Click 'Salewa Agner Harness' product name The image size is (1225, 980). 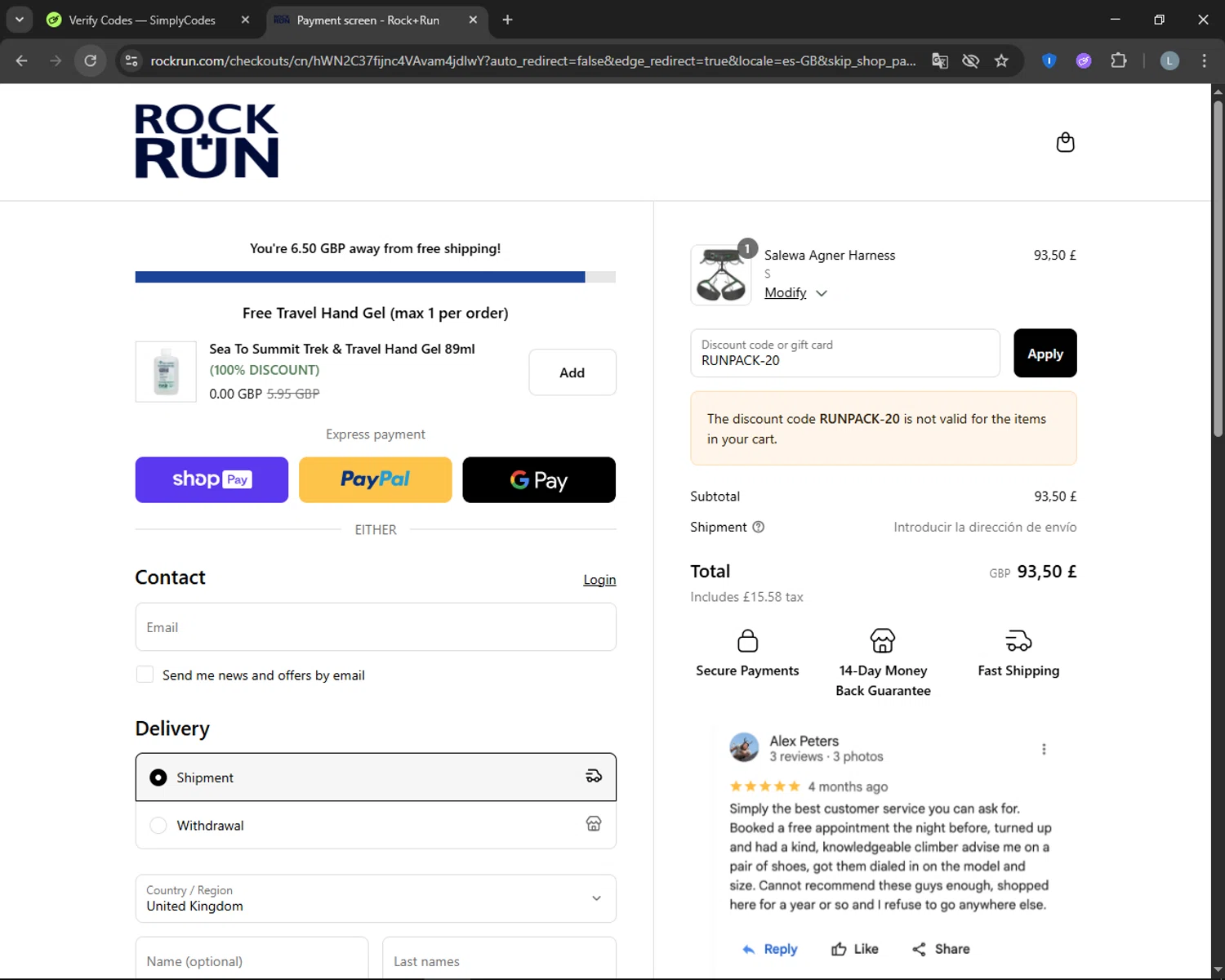point(830,255)
